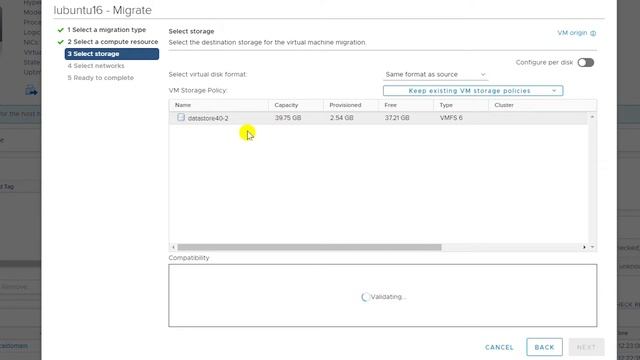The height and width of the screenshot is (360, 640).
Task: Click the horizontal scrollbar right arrow
Action: click(584, 247)
